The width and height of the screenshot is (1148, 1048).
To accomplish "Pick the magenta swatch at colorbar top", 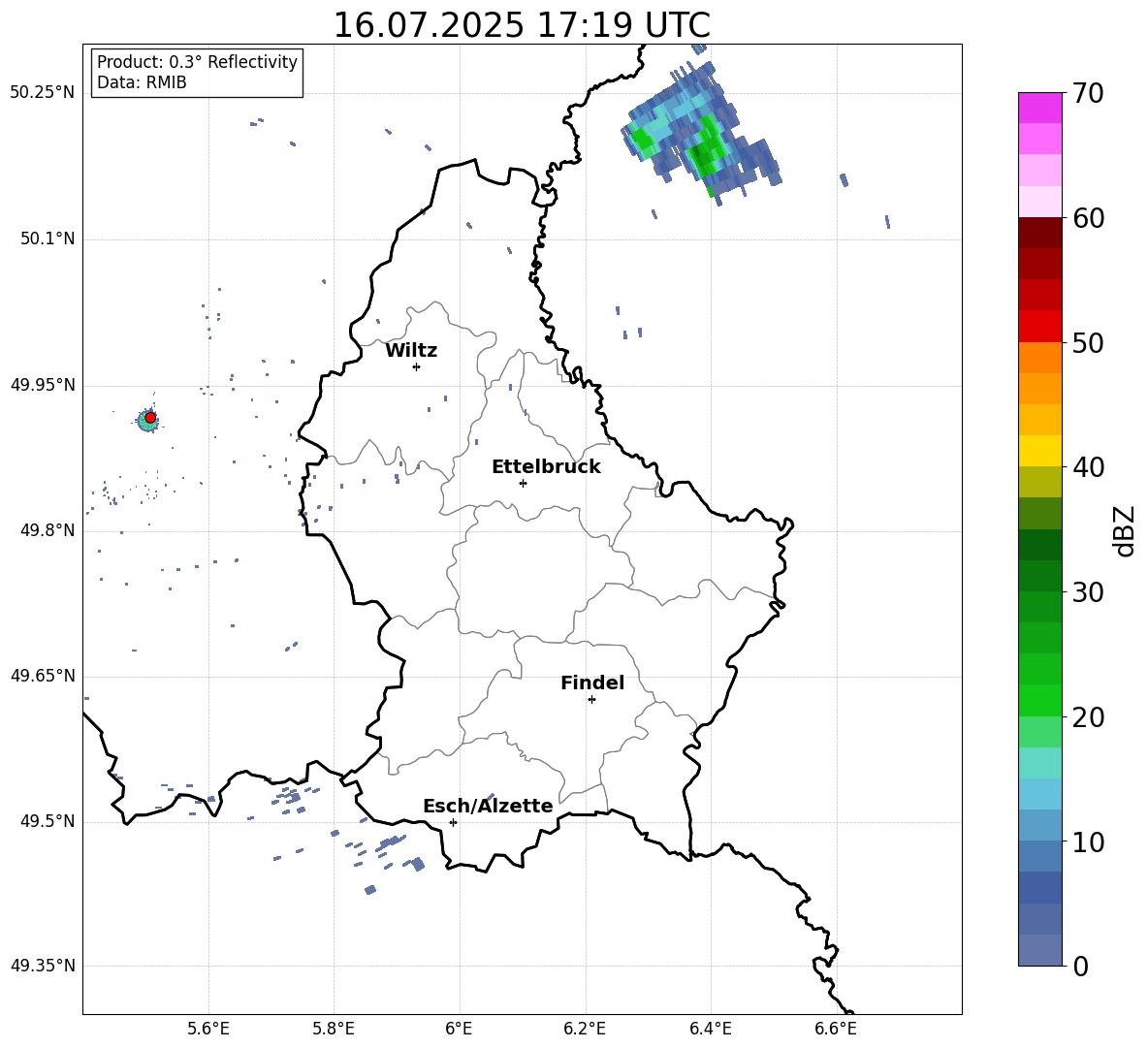I will (x=1040, y=108).
